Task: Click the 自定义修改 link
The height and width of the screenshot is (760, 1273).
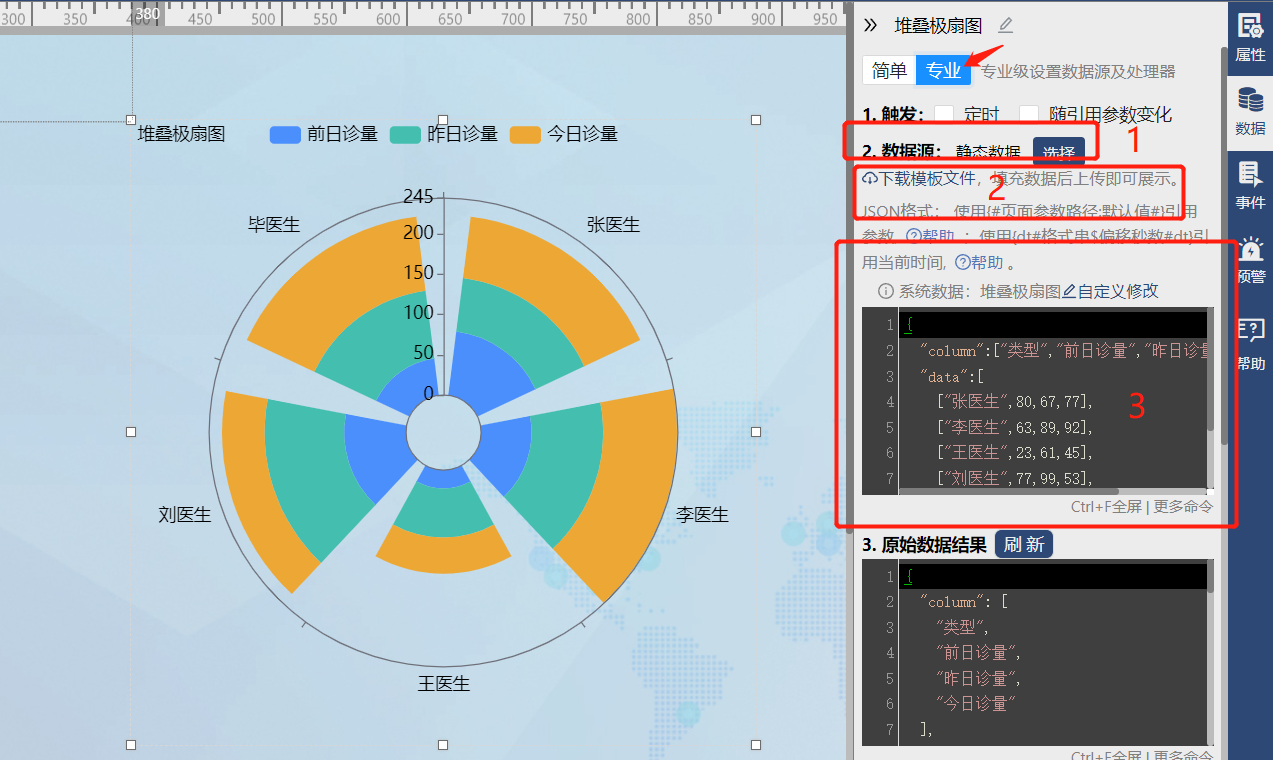Action: coord(1110,291)
